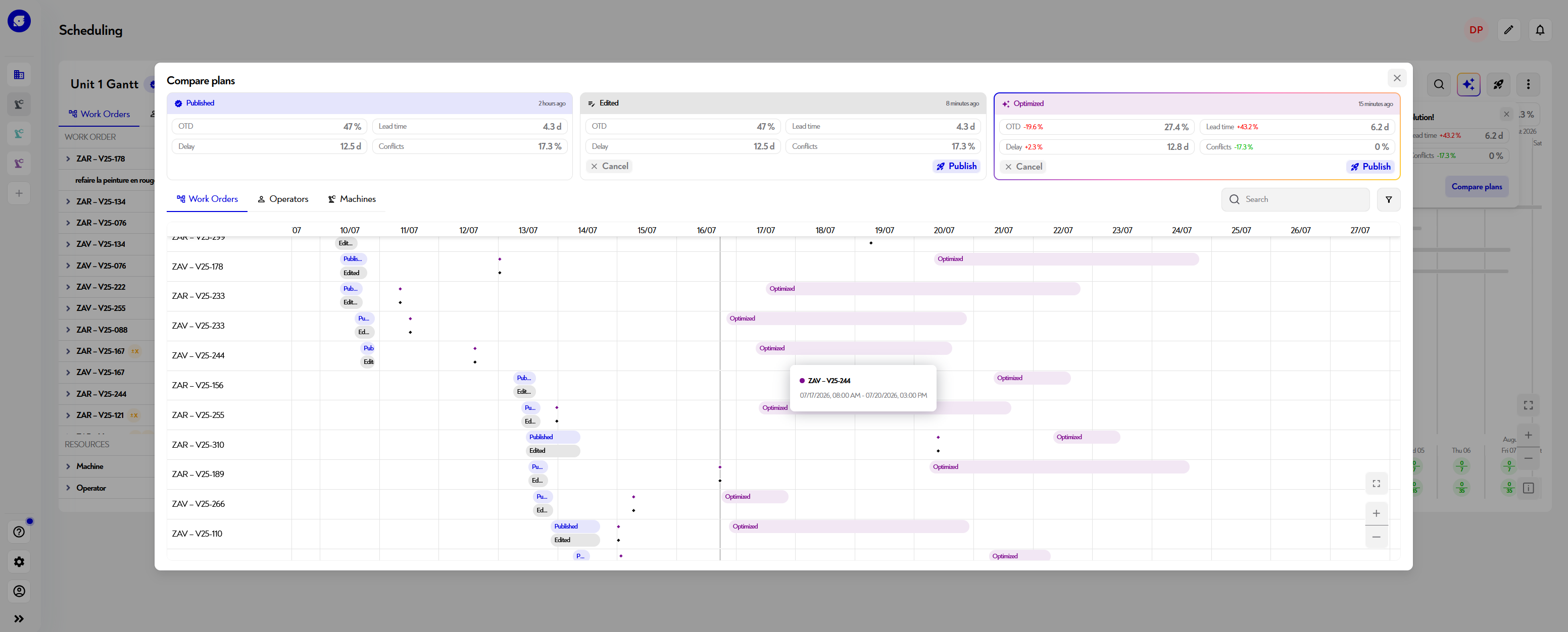
Task: Open settings gear icon in sidebar
Action: pos(19,562)
